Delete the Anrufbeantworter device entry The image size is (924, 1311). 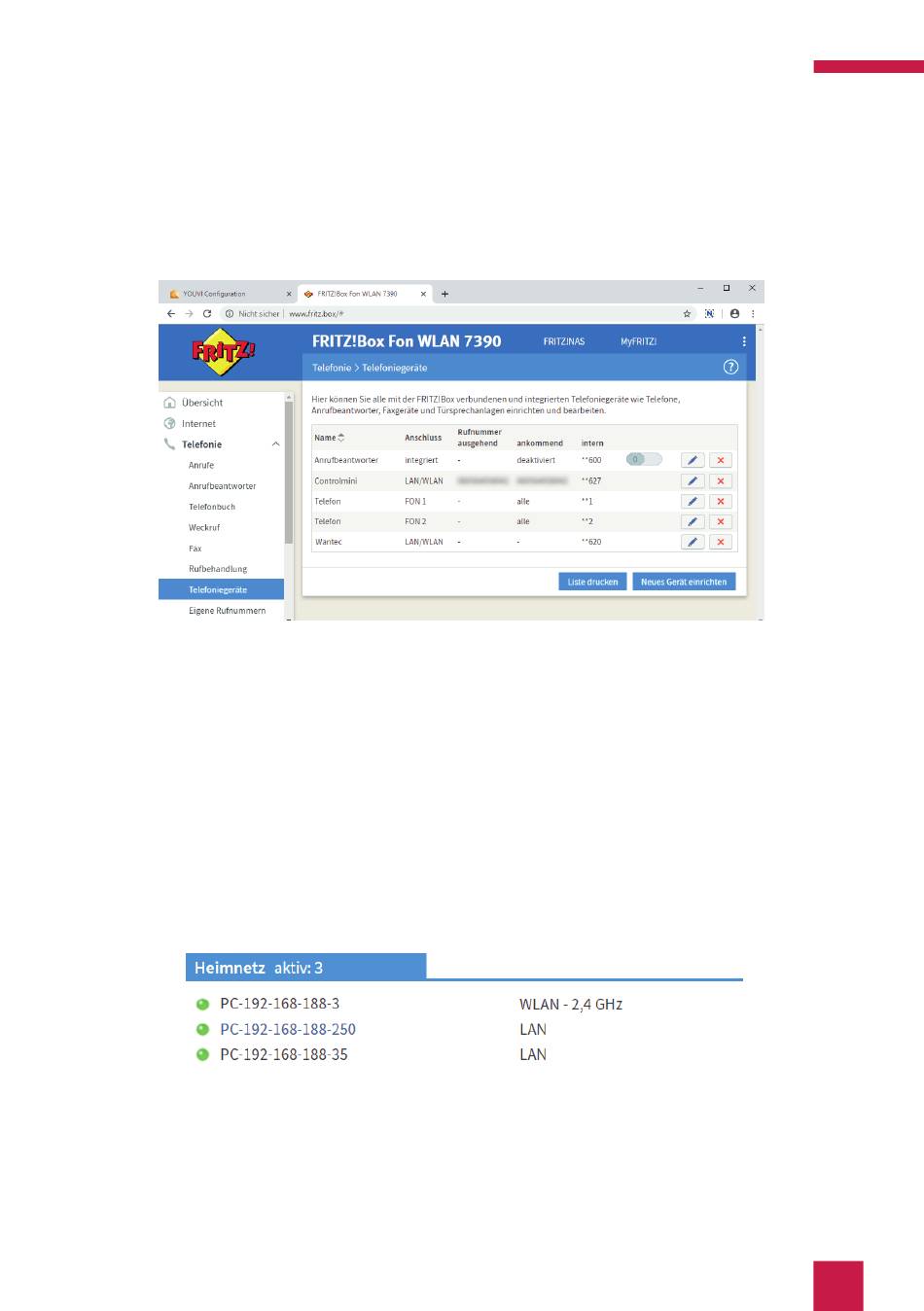pos(721,460)
